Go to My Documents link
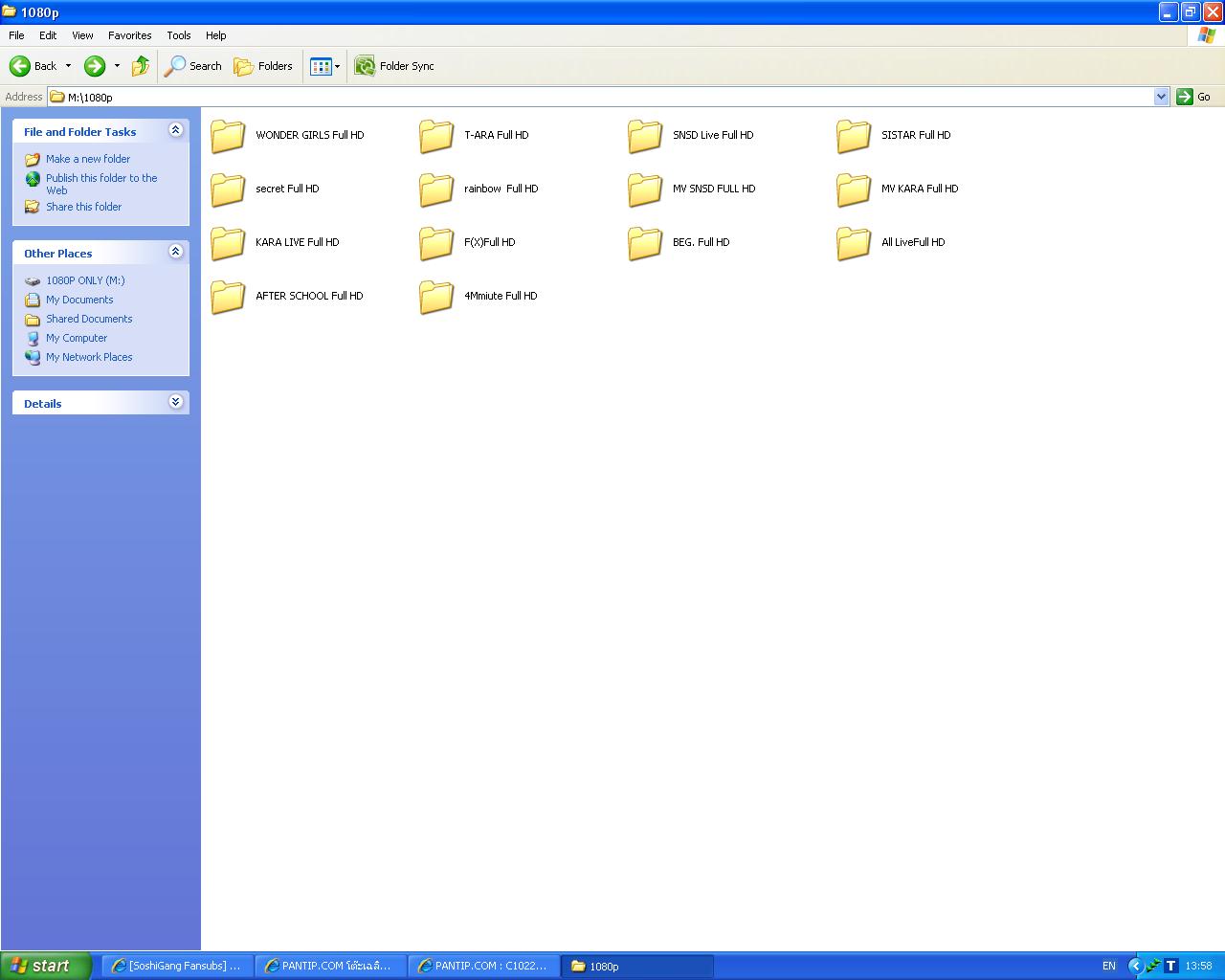 click(79, 300)
